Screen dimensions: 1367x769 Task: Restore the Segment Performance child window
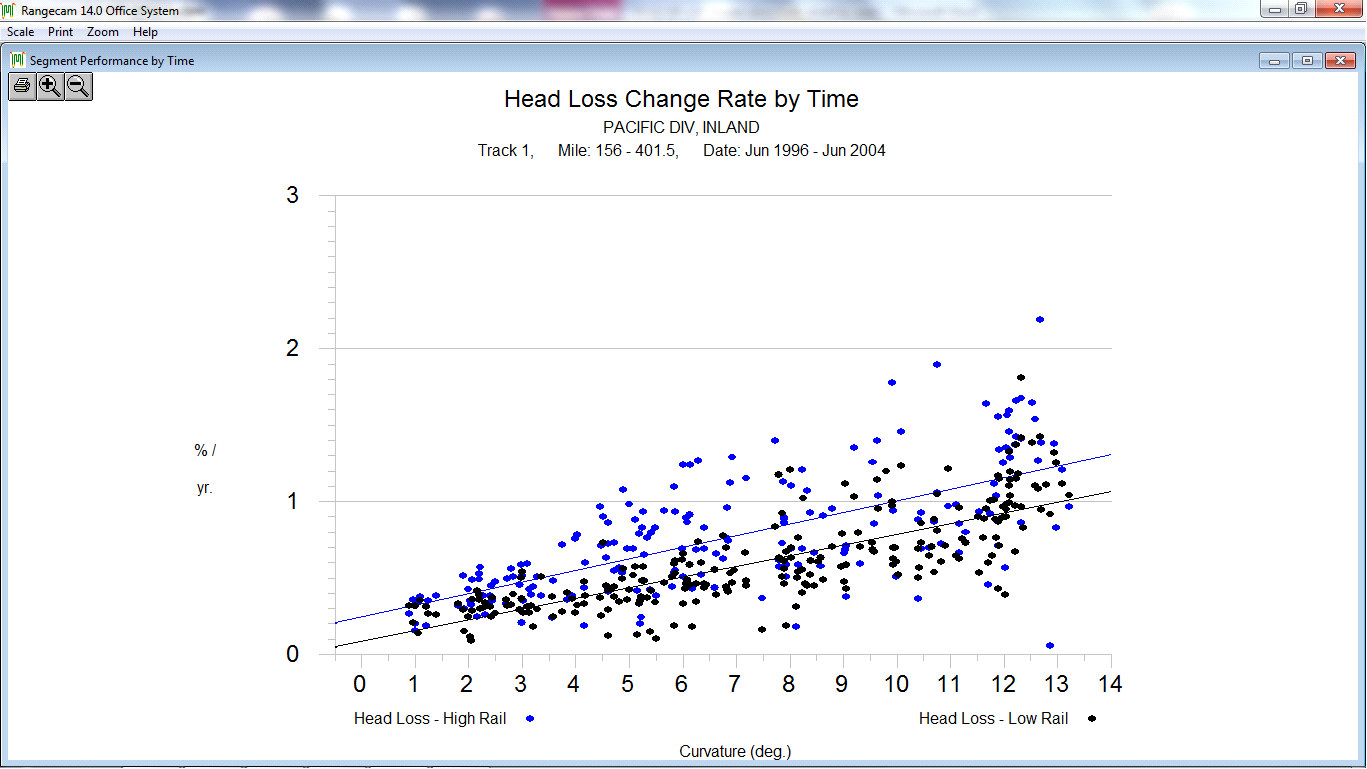coord(1306,61)
